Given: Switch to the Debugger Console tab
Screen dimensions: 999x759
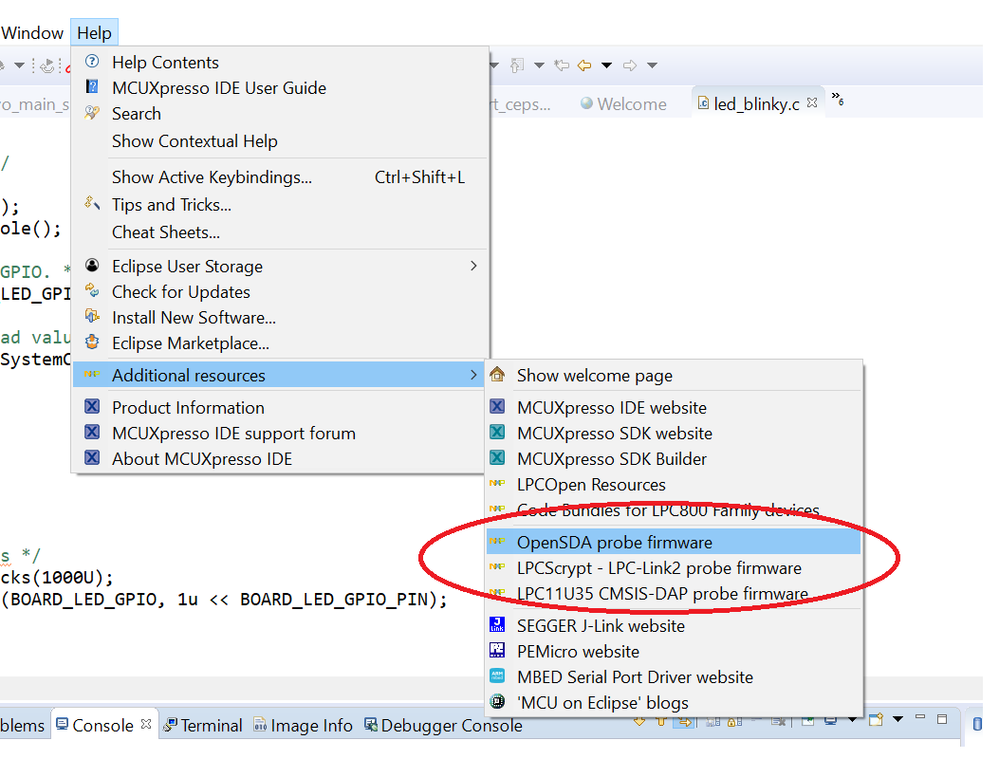Looking at the screenshot, I should pyautogui.click(x=450, y=725).
